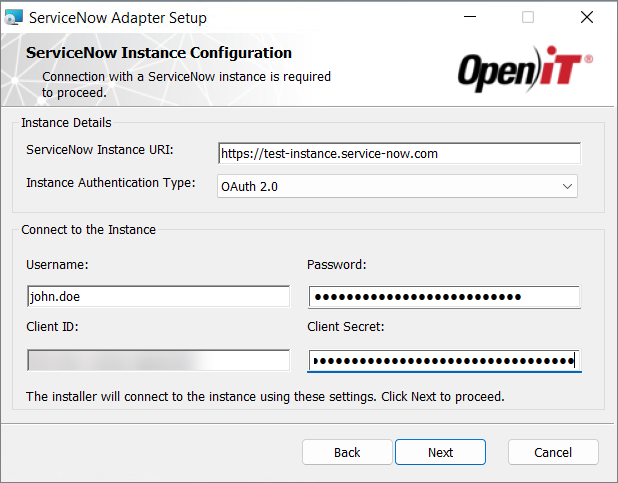The width and height of the screenshot is (618, 483).
Task: Click the Open iT logo
Action: point(525,69)
